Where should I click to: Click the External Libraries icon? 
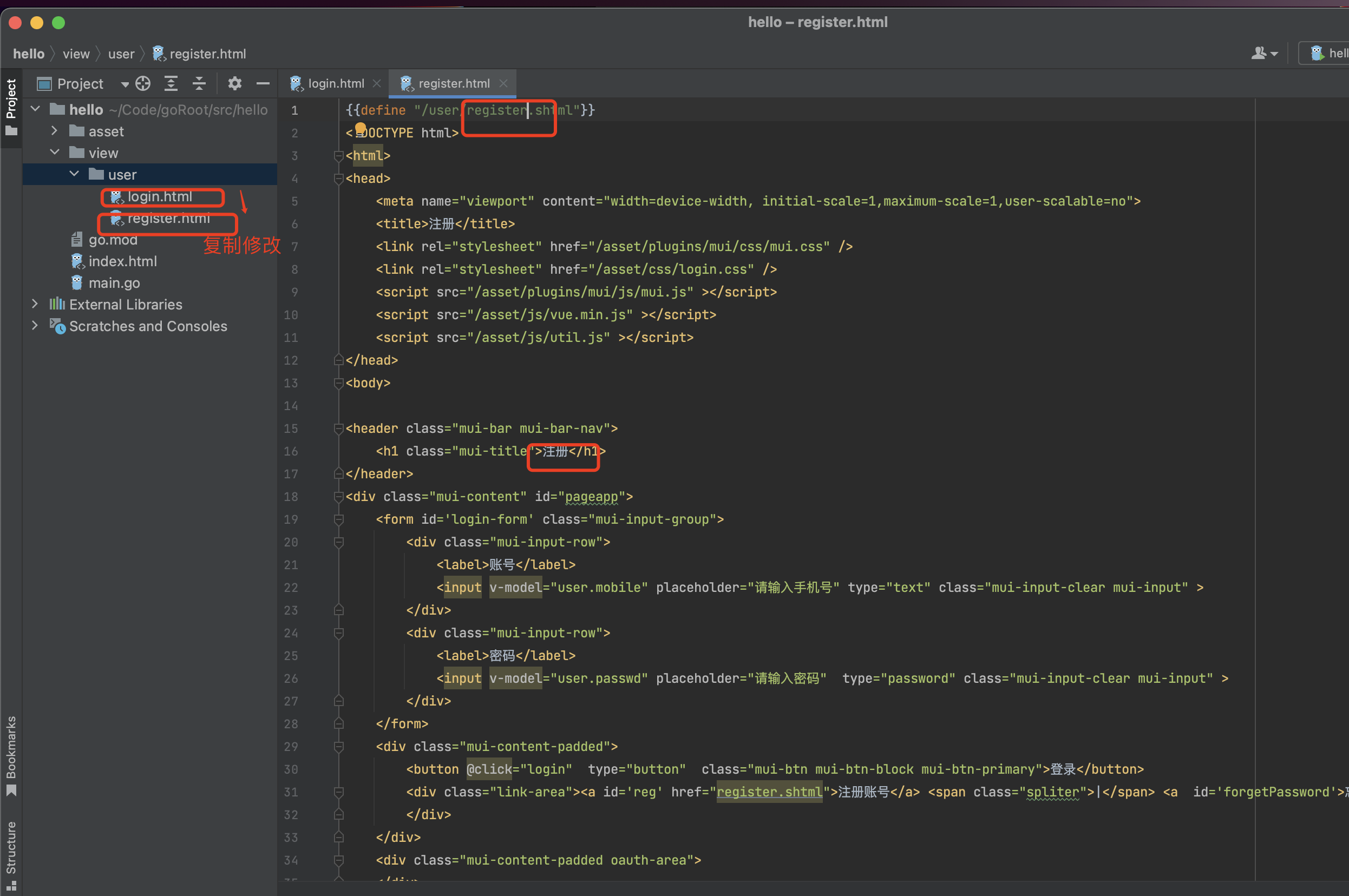(57, 304)
